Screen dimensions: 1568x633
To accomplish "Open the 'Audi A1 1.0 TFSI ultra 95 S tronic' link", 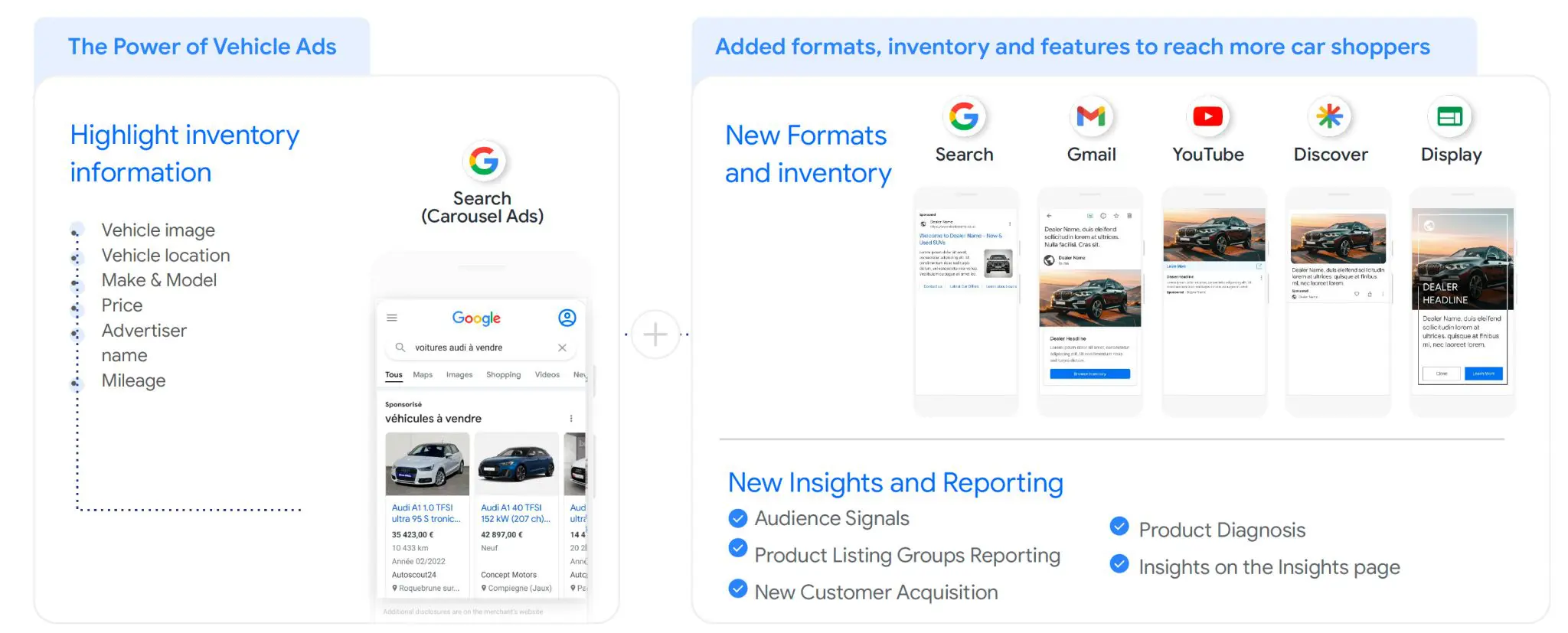I will click(426, 514).
